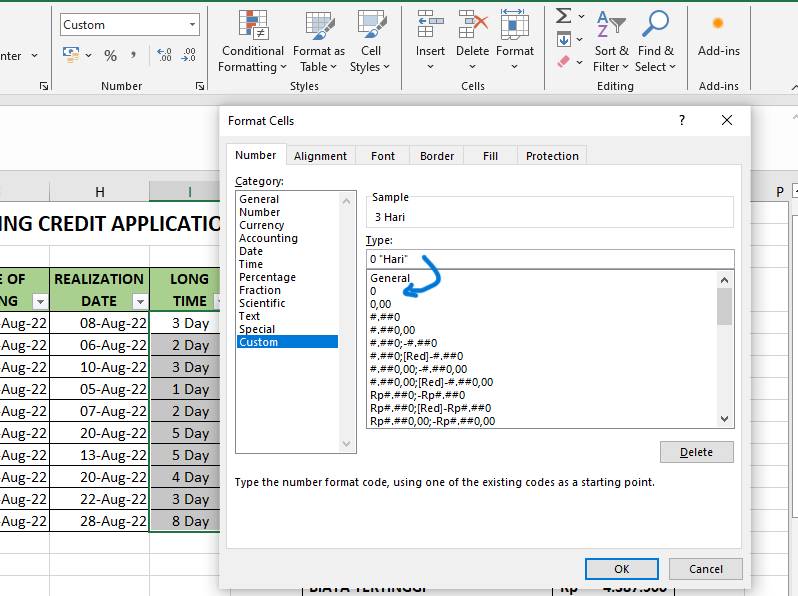Switch to the Border tab
Screen dimensions: 798x596
coord(437,156)
